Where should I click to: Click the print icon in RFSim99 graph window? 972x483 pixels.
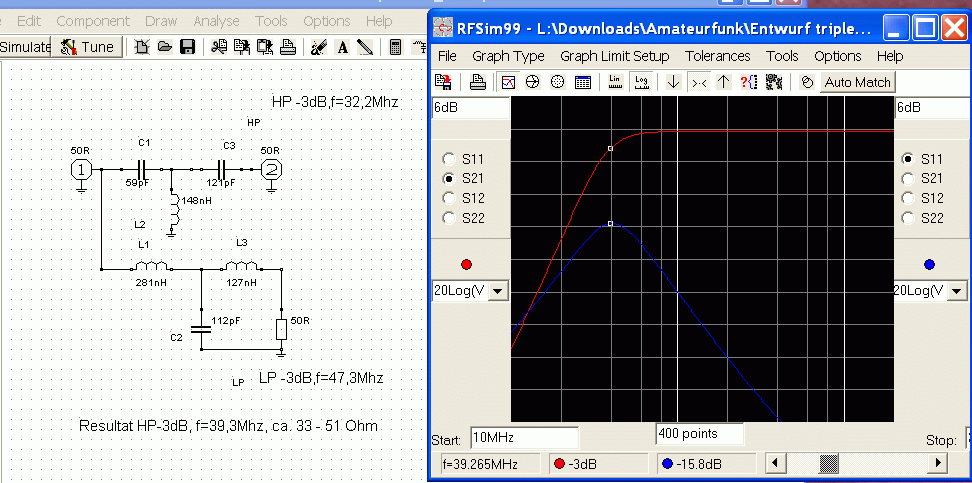[x=477, y=82]
